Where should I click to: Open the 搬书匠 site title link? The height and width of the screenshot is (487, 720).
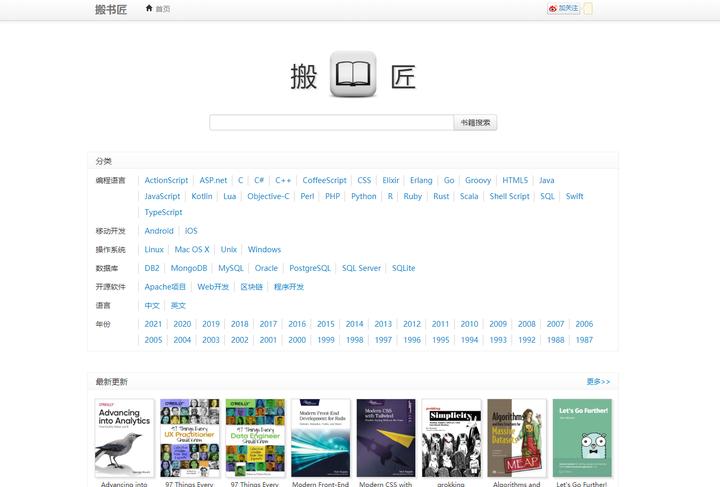point(111,9)
